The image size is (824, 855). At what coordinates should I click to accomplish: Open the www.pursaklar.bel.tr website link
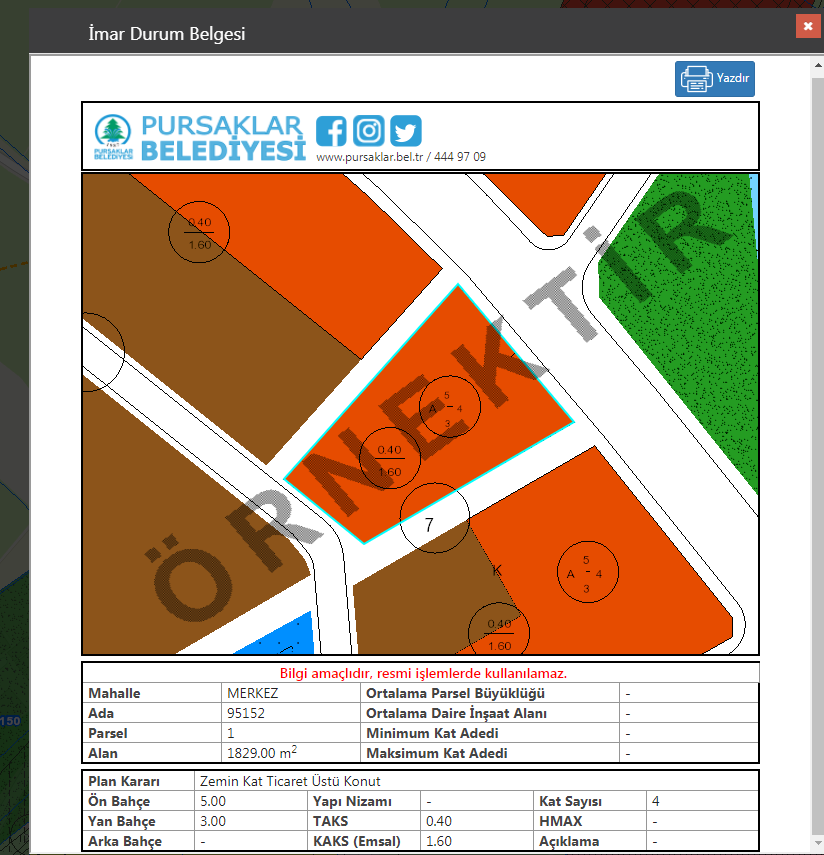[x=370, y=158]
